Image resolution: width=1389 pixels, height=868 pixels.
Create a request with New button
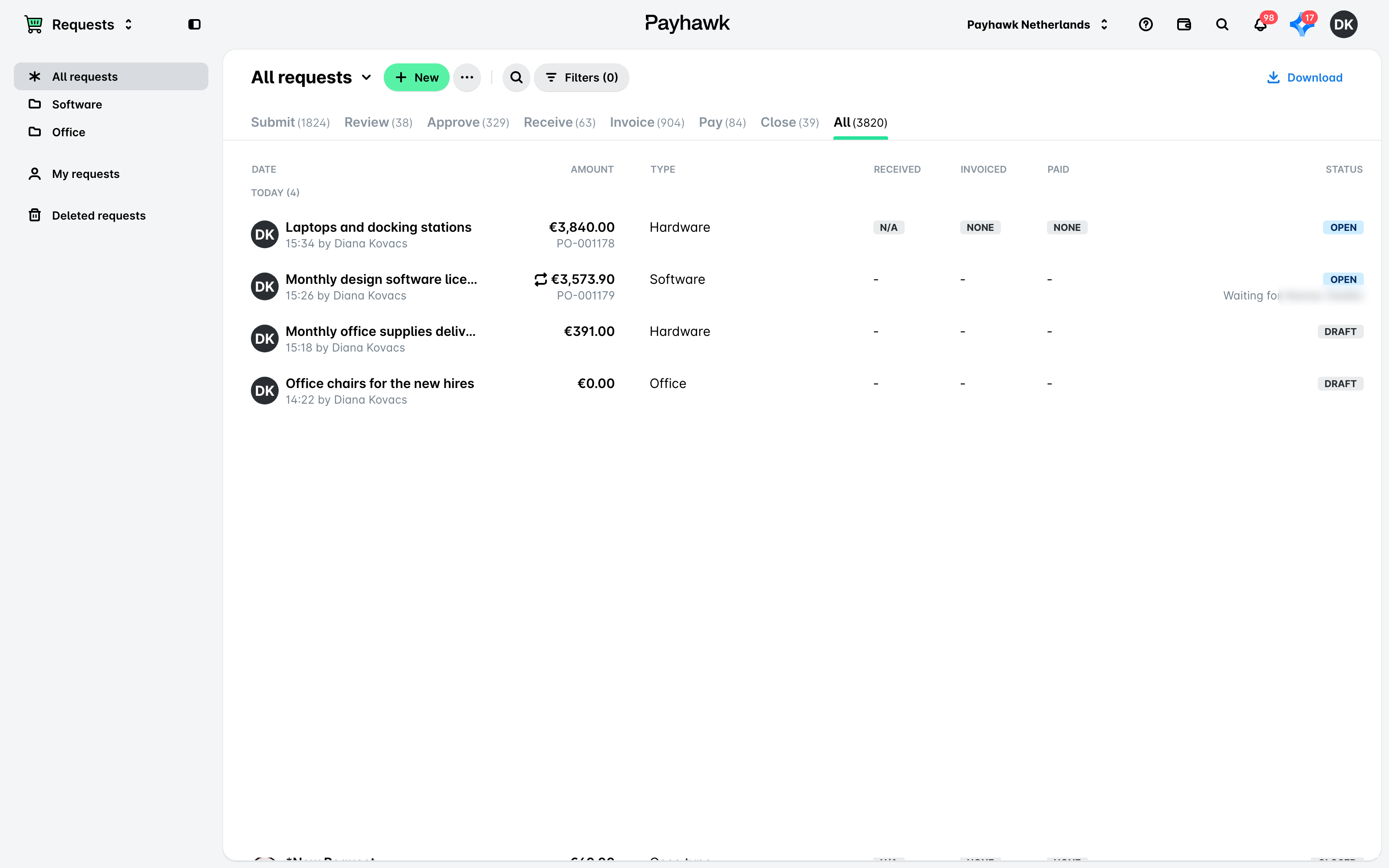pyautogui.click(x=417, y=78)
